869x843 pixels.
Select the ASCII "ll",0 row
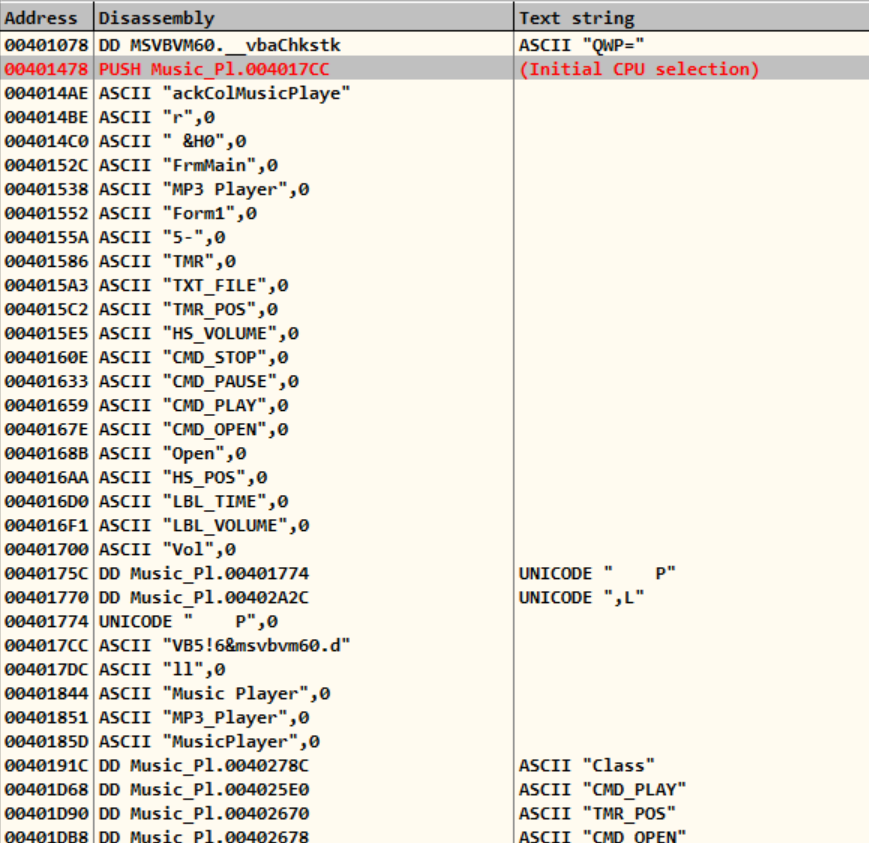(434, 669)
